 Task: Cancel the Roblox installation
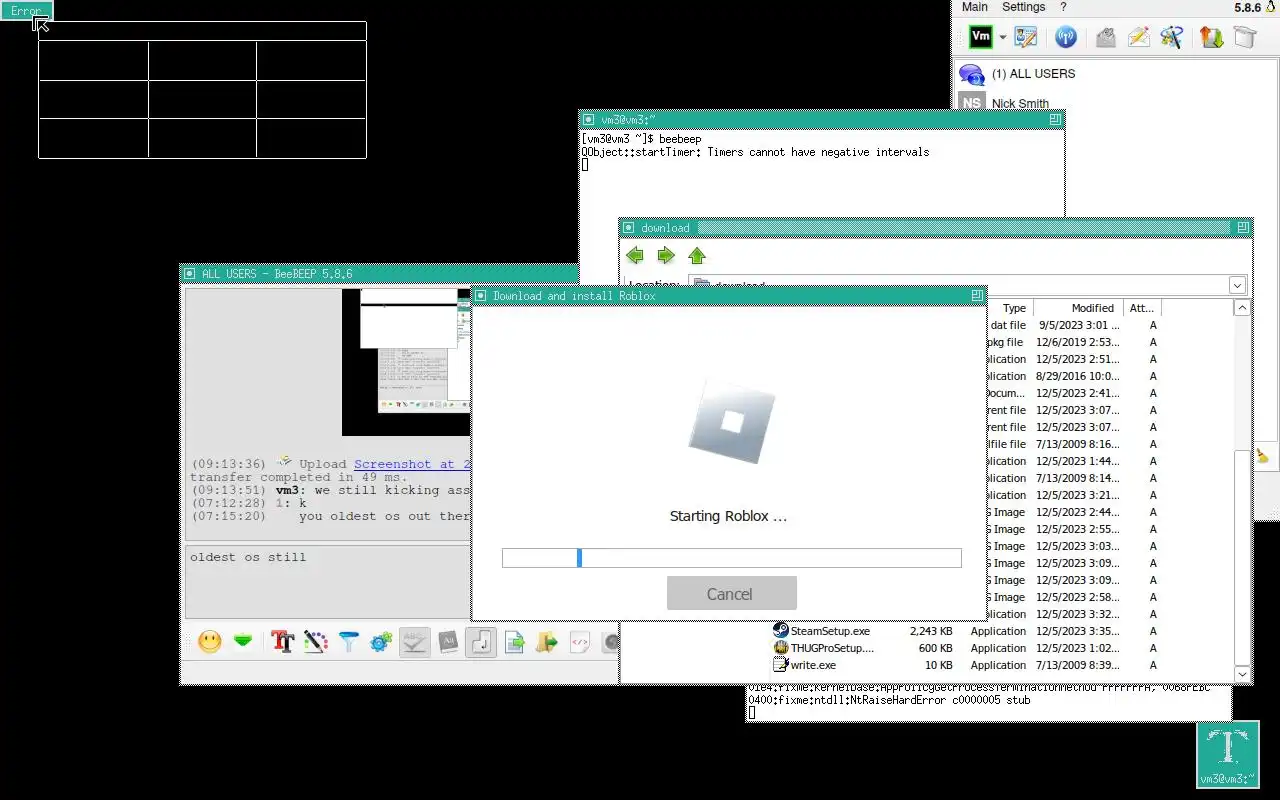pos(731,593)
